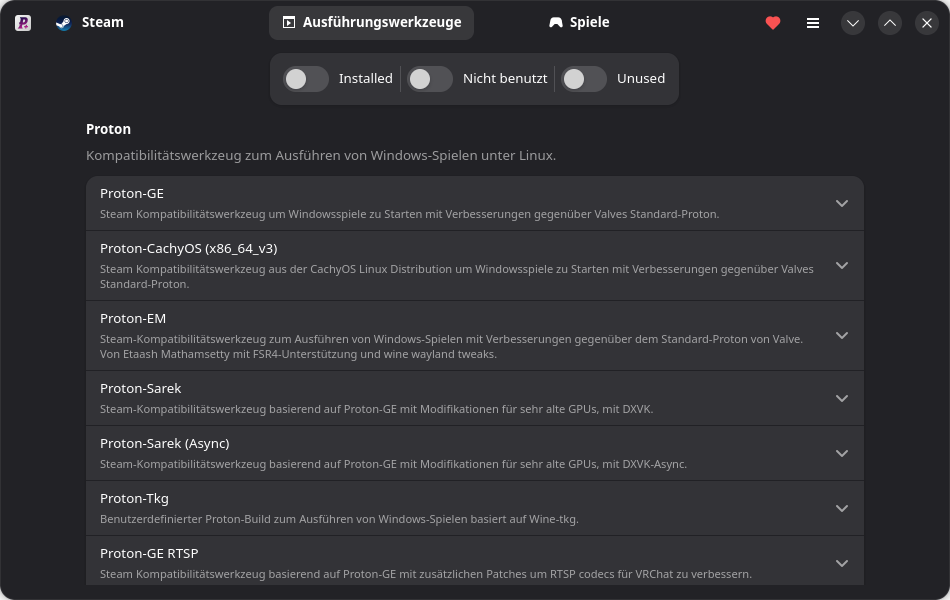Select the Proton-GE title text

click(x=131, y=193)
